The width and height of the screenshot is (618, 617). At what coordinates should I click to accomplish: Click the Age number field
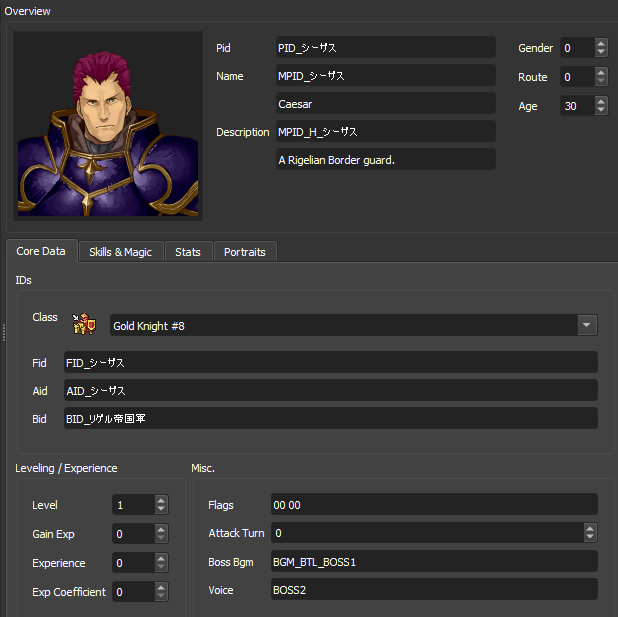tap(578, 106)
